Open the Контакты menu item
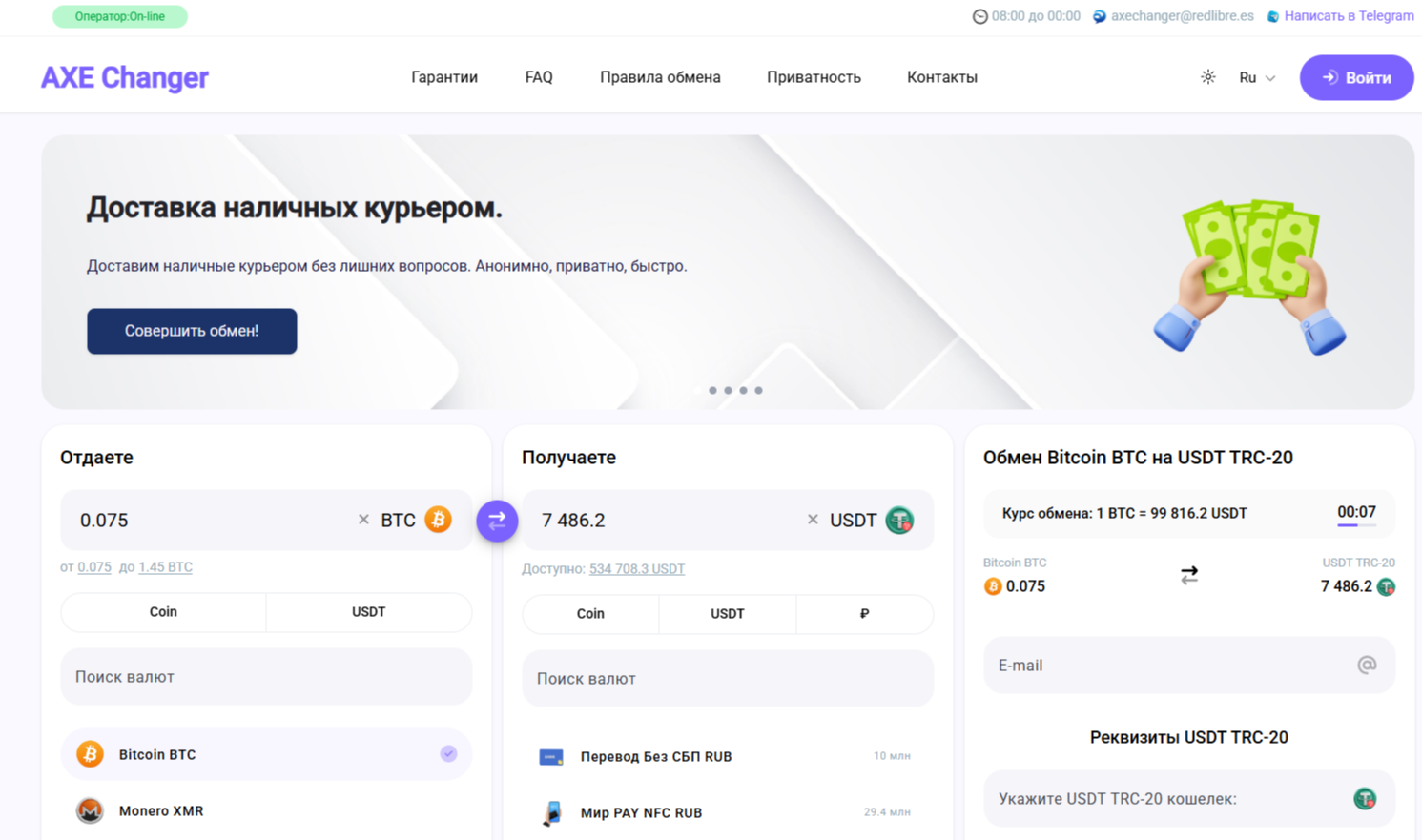This screenshot has height=840, width=1422. click(942, 77)
